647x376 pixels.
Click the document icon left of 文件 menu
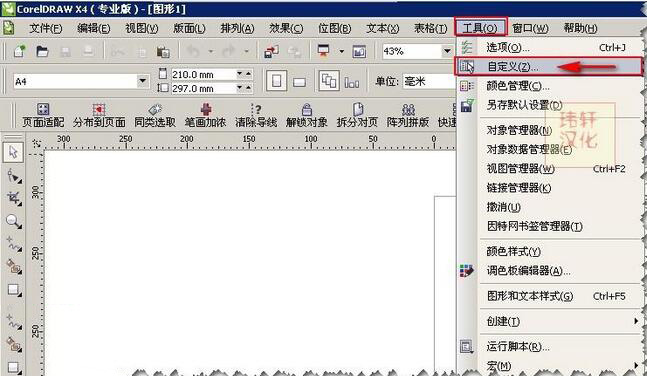tap(8, 28)
